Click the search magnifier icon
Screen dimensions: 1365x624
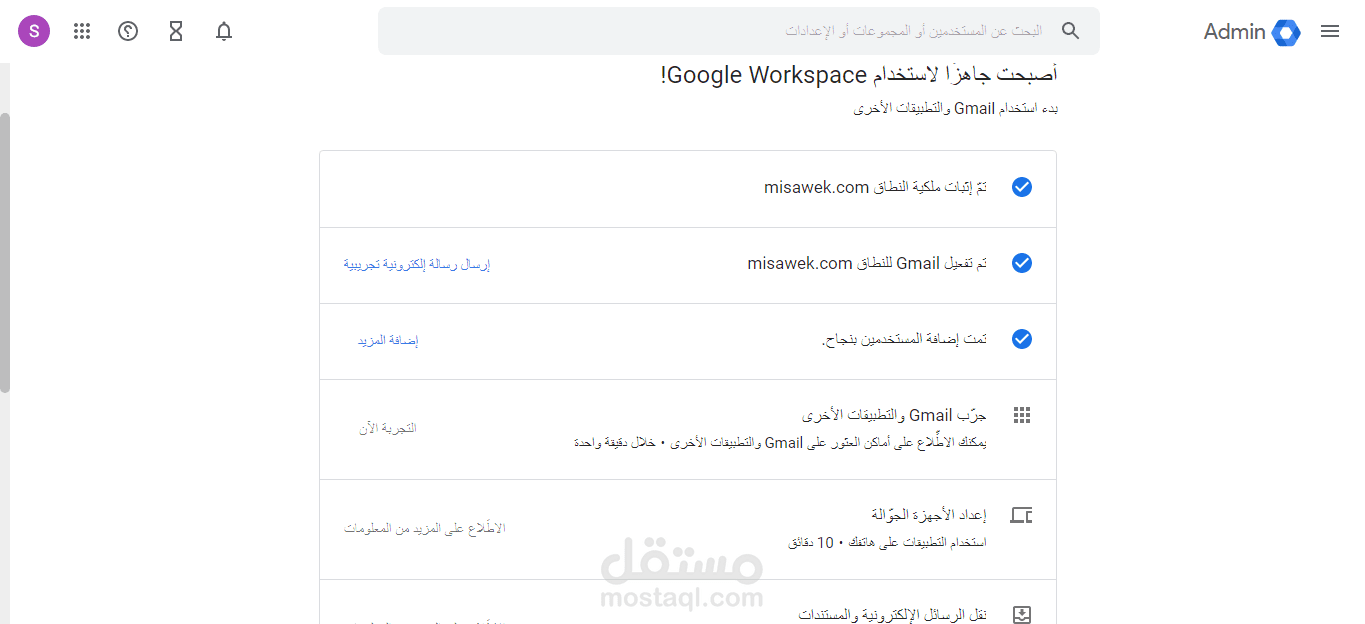tap(1071, 31)
